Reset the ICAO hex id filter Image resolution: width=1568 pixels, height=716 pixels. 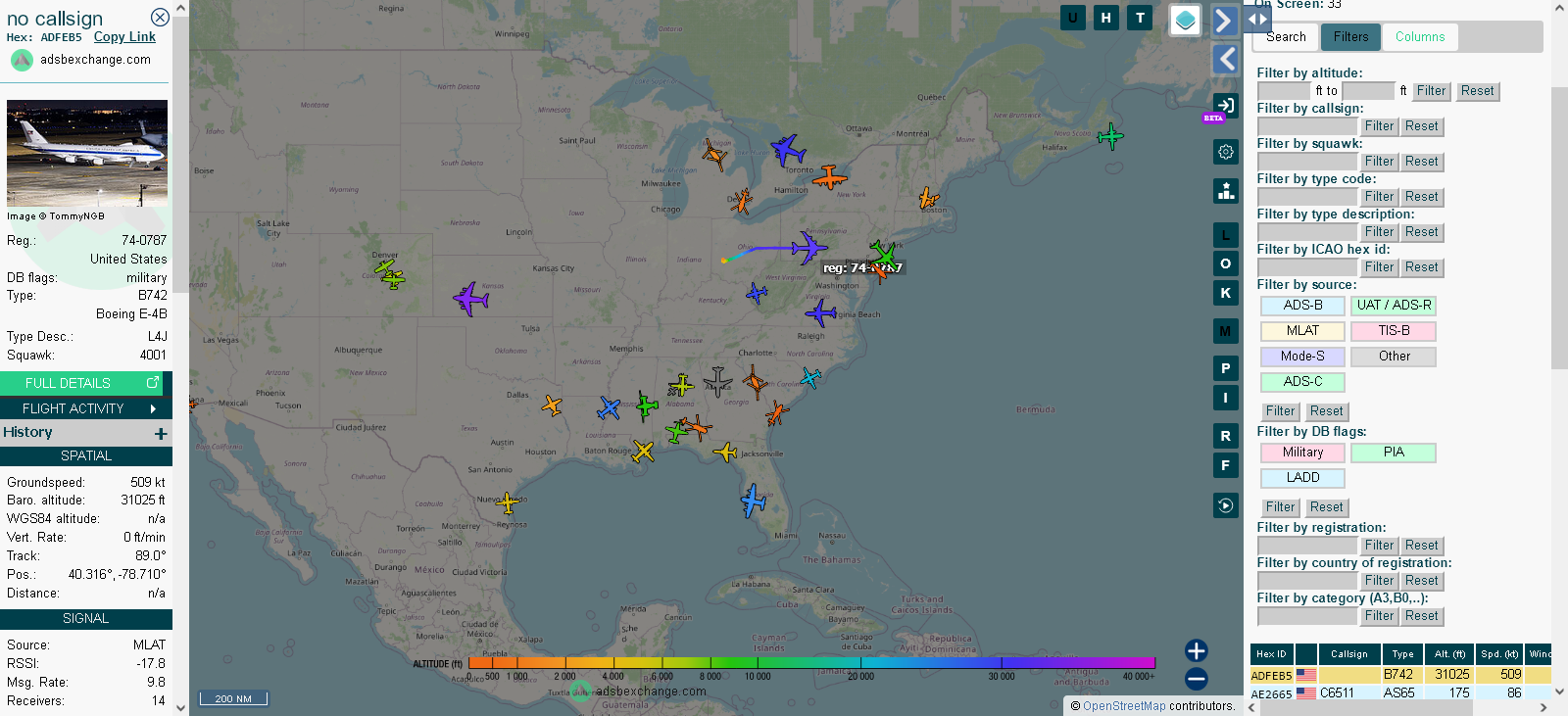coord(1421,267)
